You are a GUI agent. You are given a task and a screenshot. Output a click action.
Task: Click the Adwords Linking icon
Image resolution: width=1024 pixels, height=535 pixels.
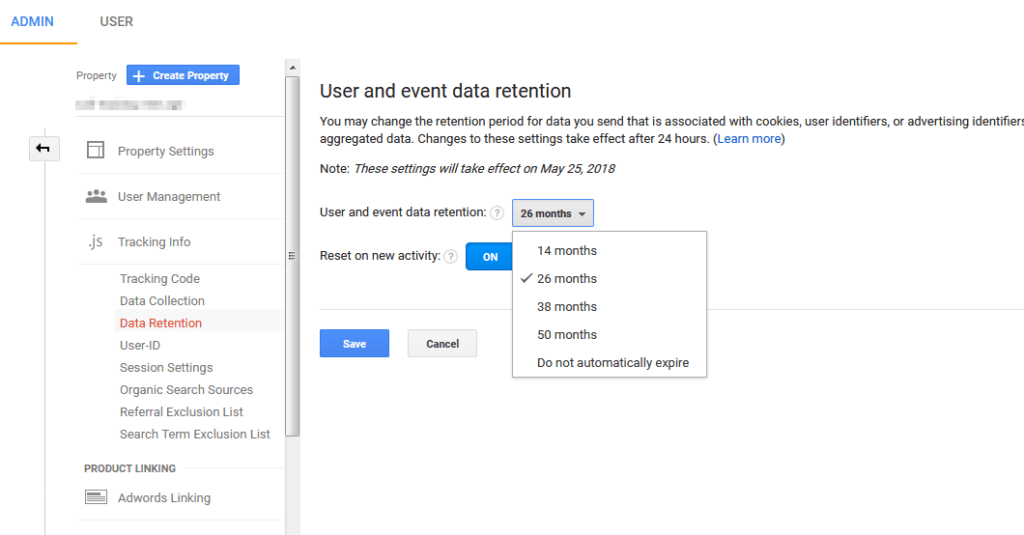pyautogui.click(x=96, y=497)
